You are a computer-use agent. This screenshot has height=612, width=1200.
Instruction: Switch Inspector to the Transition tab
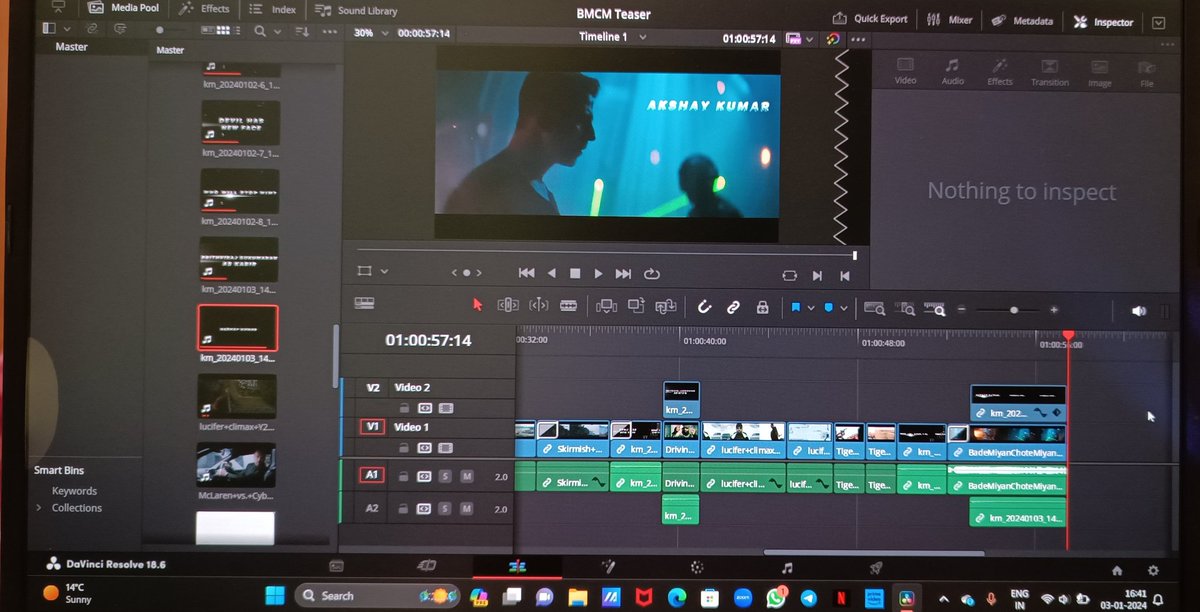[x=1049, y=72]
